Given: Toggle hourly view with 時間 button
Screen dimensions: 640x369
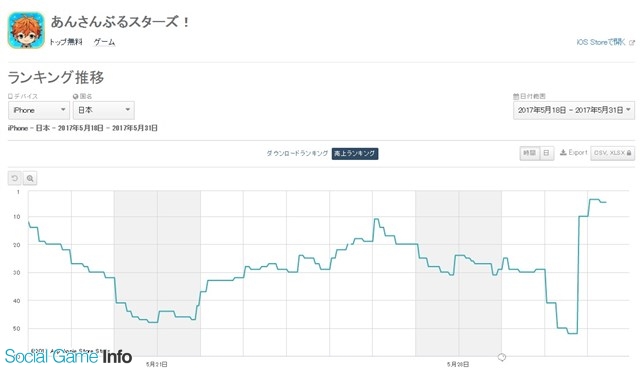Looking at the screenshot, I should point(530,153).
